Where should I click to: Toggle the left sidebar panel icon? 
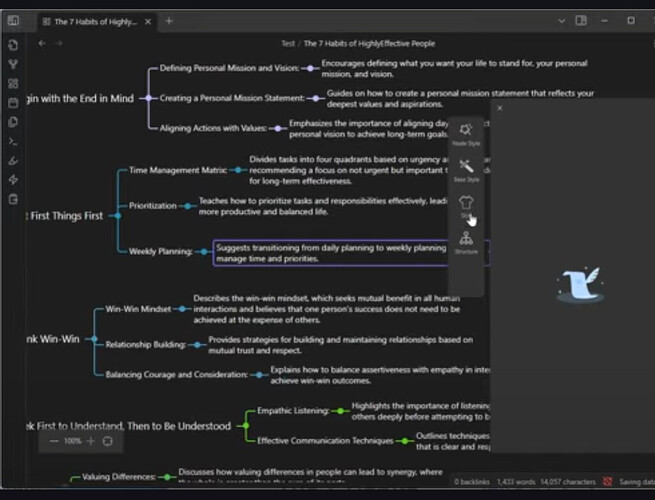click(13, 21)
